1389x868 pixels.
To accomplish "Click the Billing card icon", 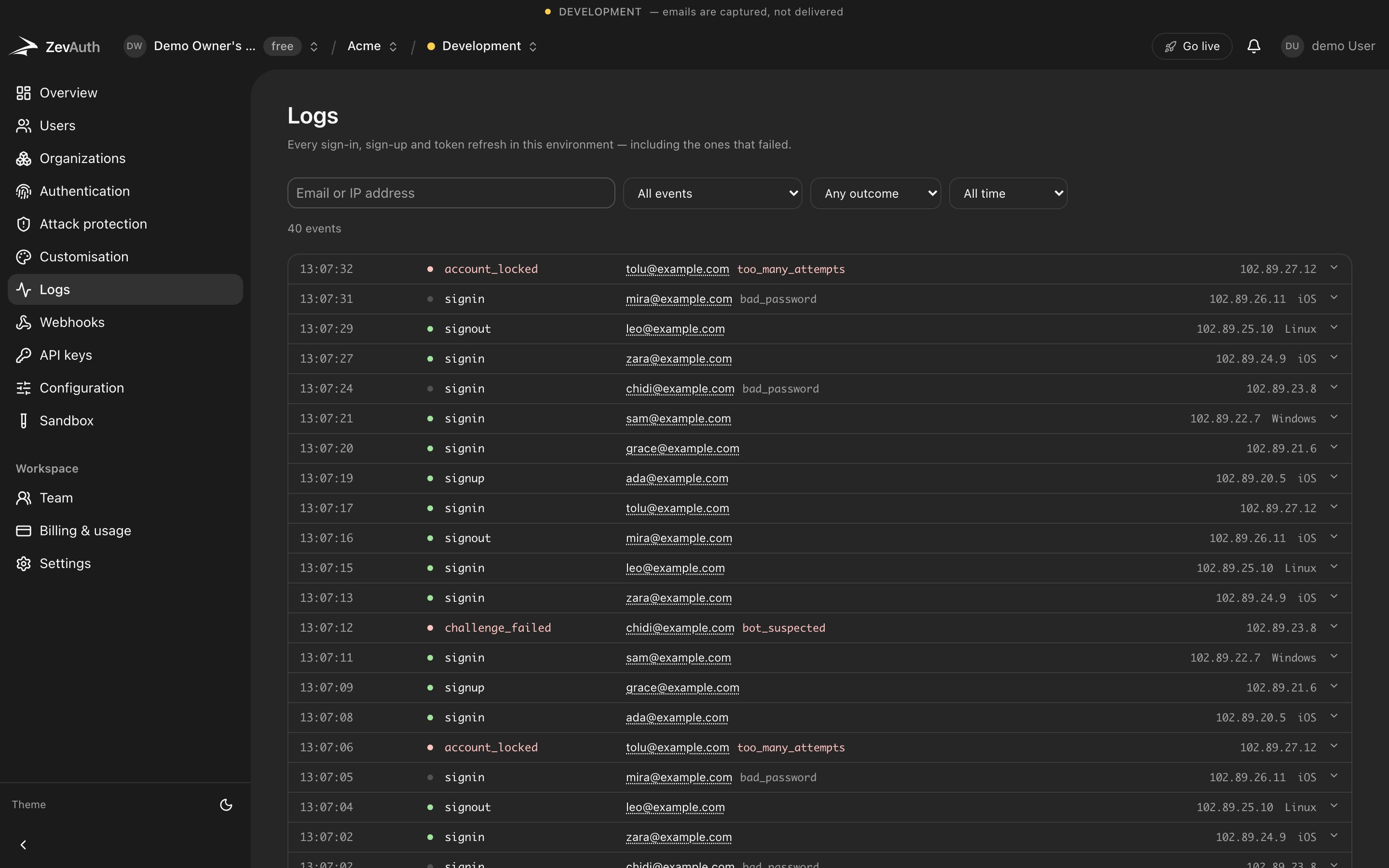I will (x=24, y=530).
